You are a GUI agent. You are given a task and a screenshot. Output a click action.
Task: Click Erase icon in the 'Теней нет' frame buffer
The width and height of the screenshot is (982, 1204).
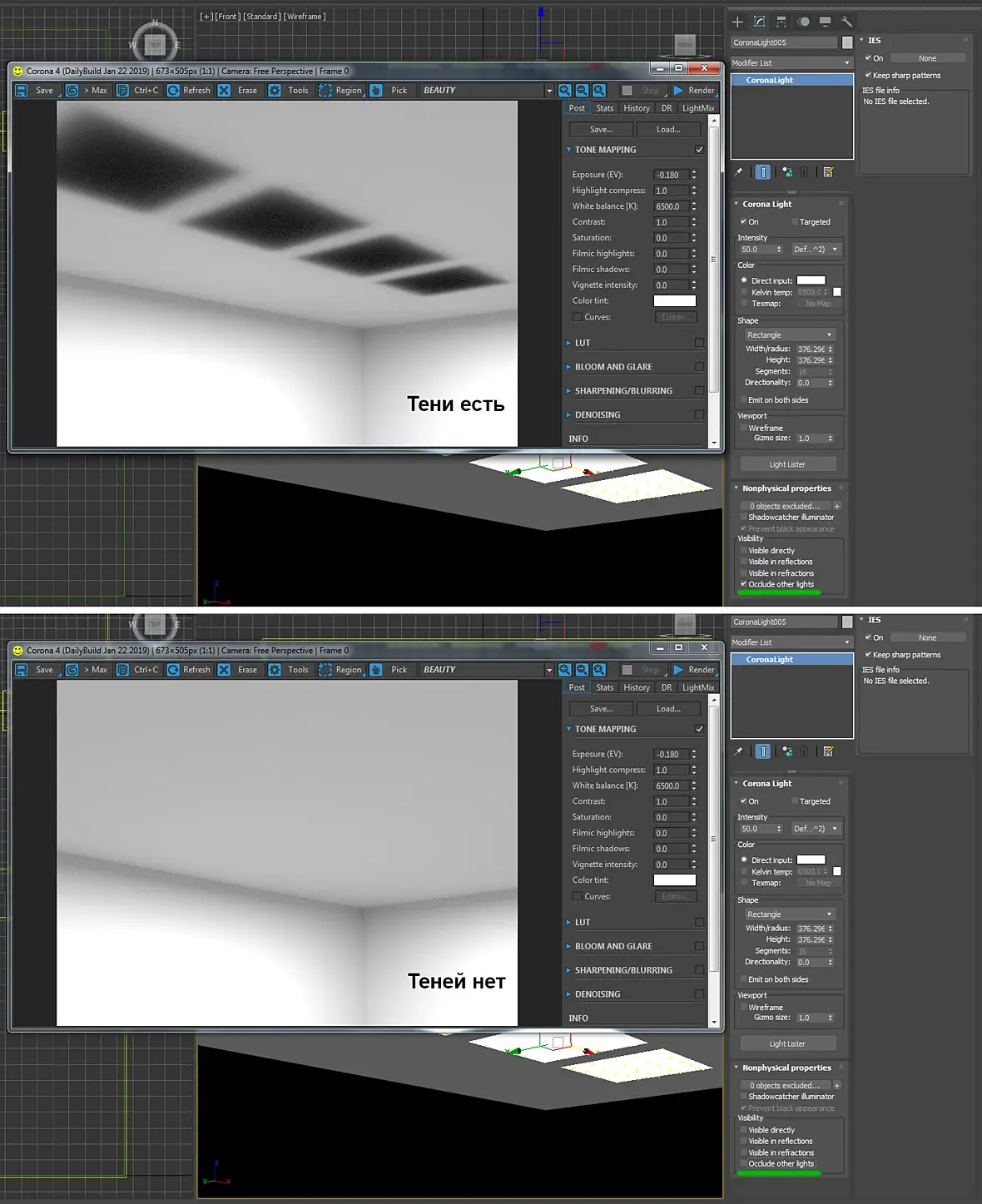click(224, 669)
